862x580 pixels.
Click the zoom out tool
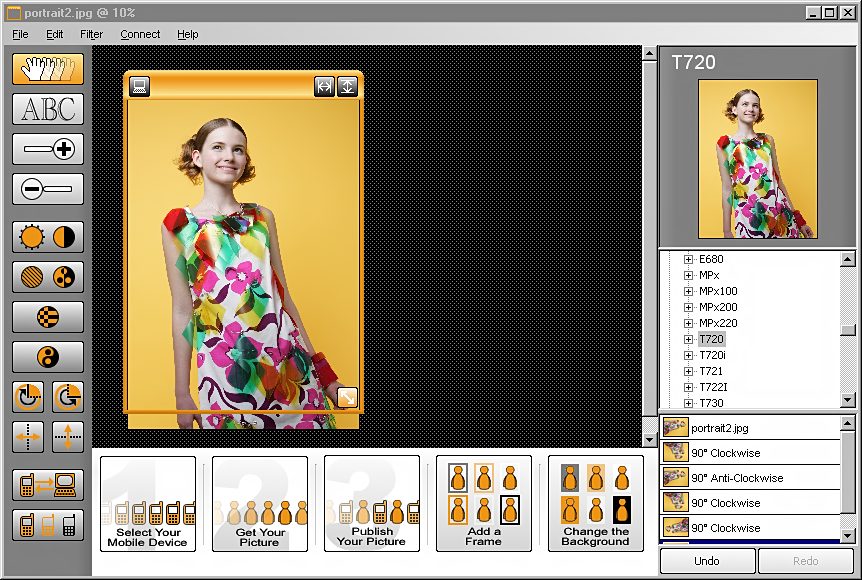48,189
